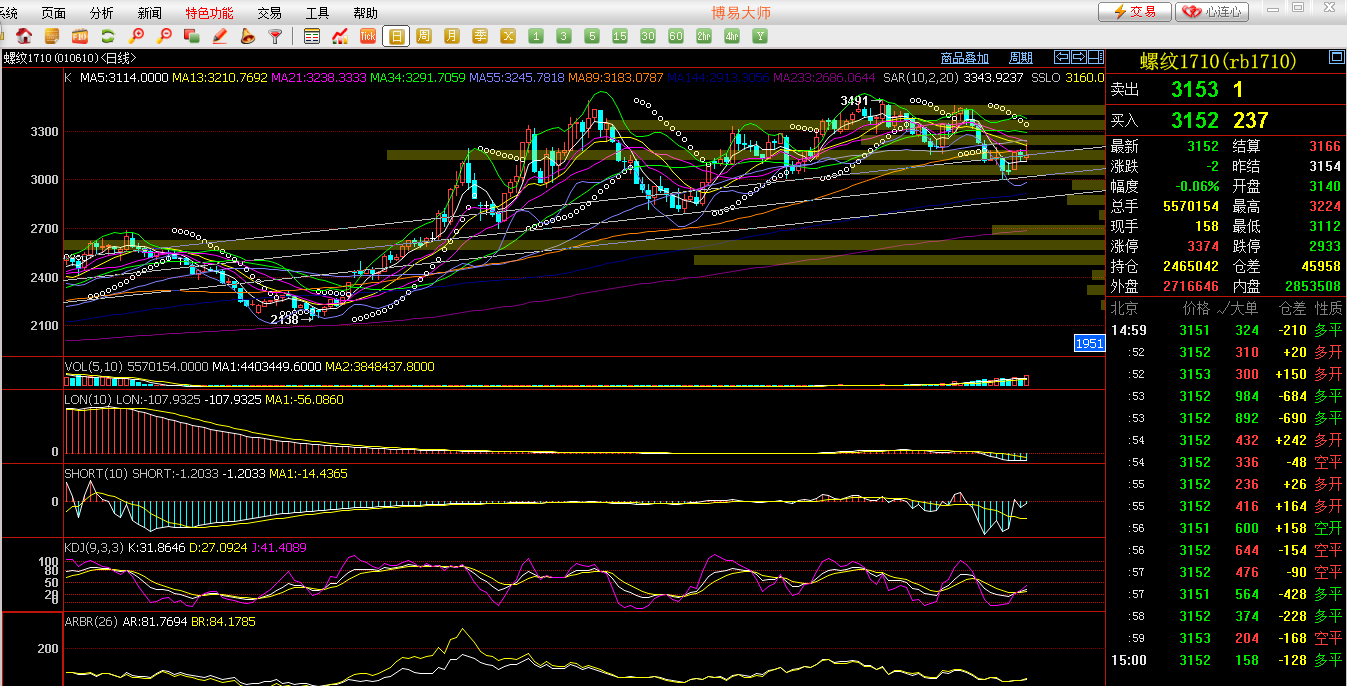Click the 心连心 hearts button
Screen dimensions: 1347x686
point(1213,12)
